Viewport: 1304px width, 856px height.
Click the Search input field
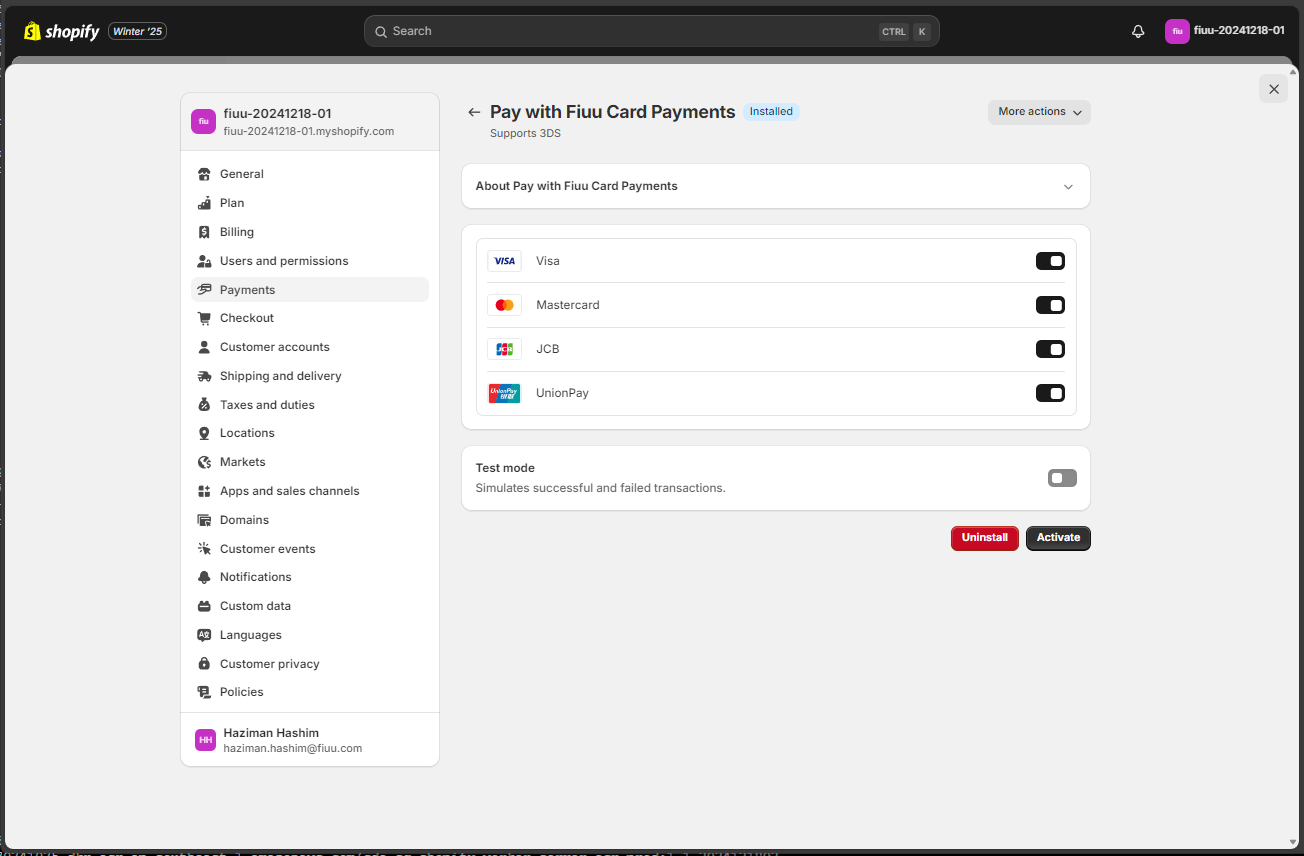[652, 31]
